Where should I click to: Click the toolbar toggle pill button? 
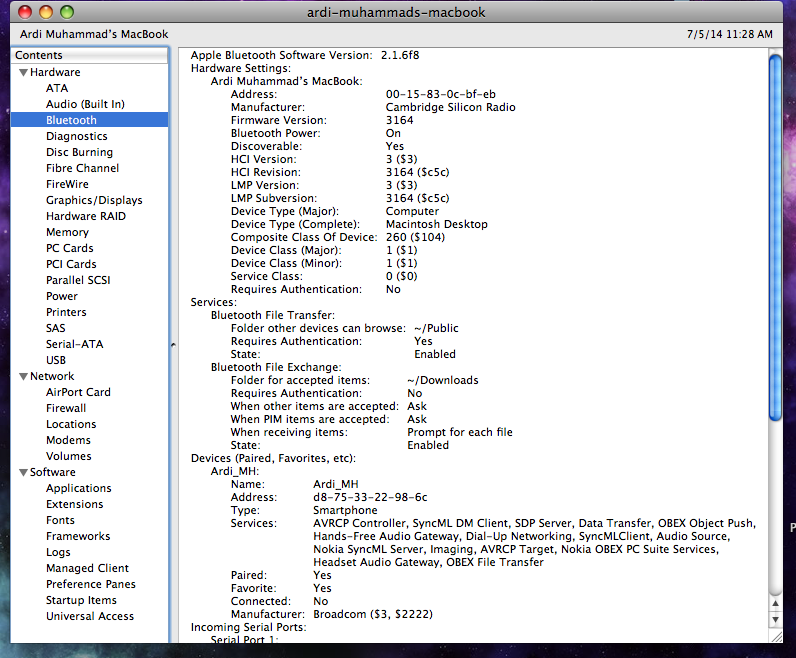(x=769, y=12)
